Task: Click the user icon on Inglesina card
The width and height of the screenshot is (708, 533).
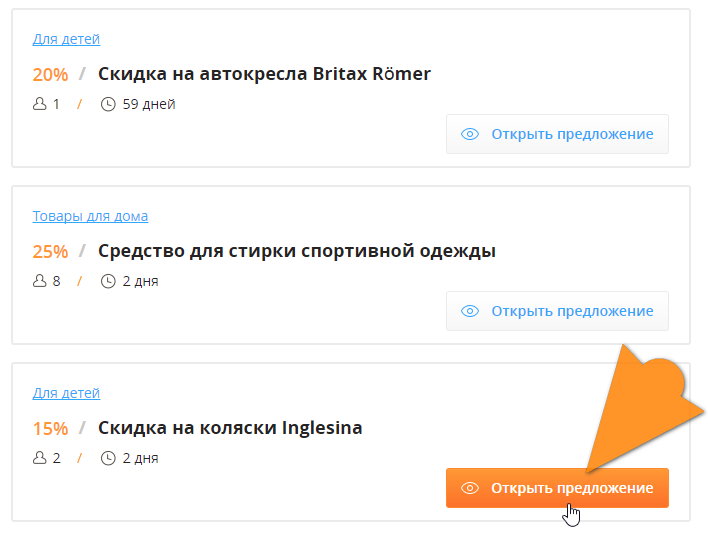Action: click(40, 458)
